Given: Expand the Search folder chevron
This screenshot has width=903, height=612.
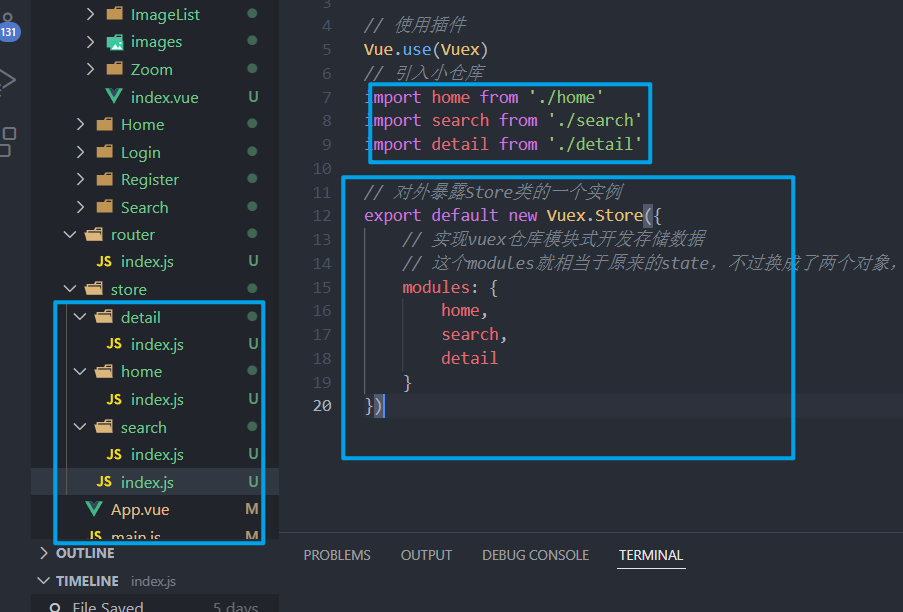Looking at the screenshot, I should (x=80, y=207).
